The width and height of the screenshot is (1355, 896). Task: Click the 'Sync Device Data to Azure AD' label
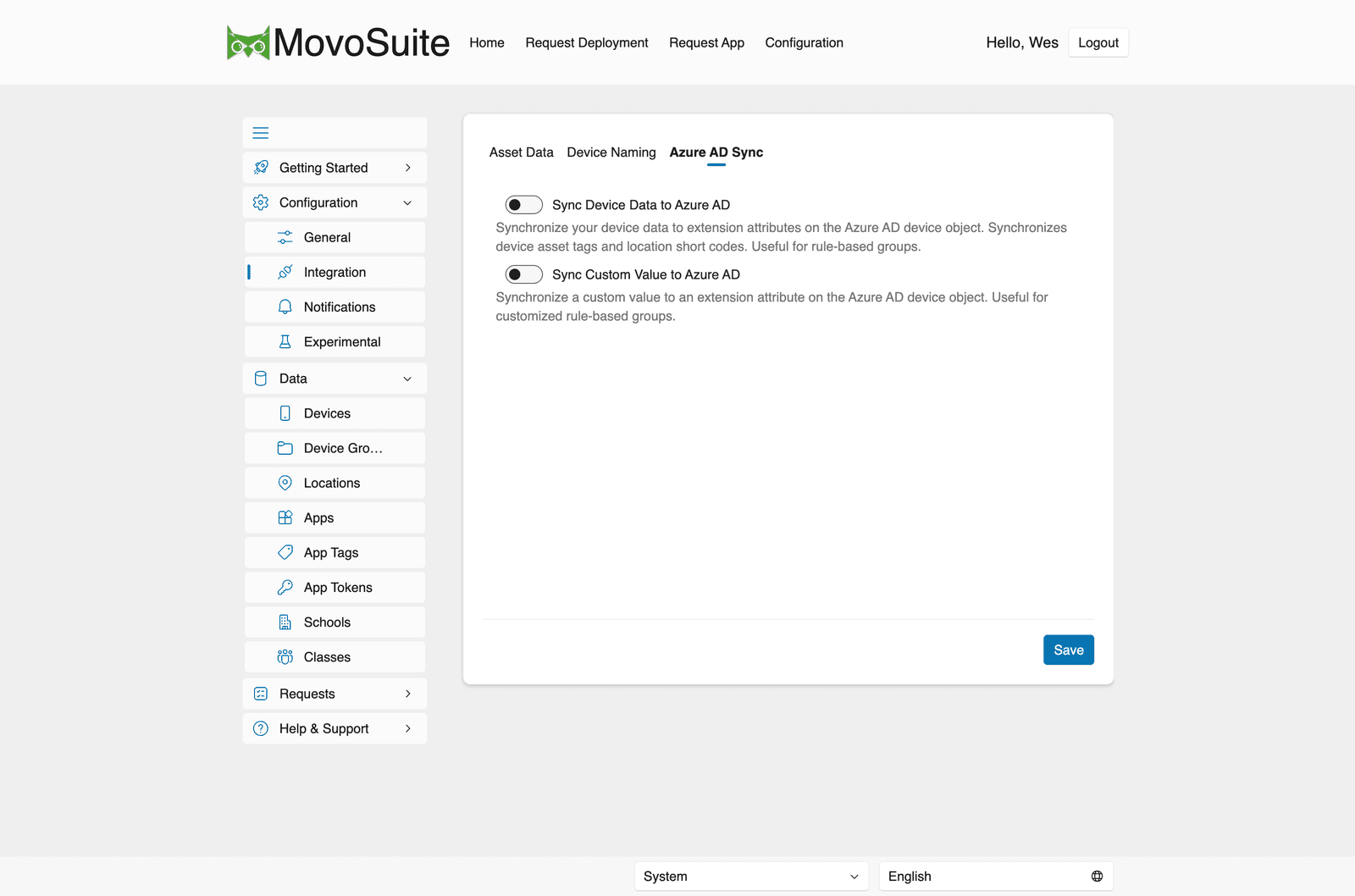tap(641, 205)
